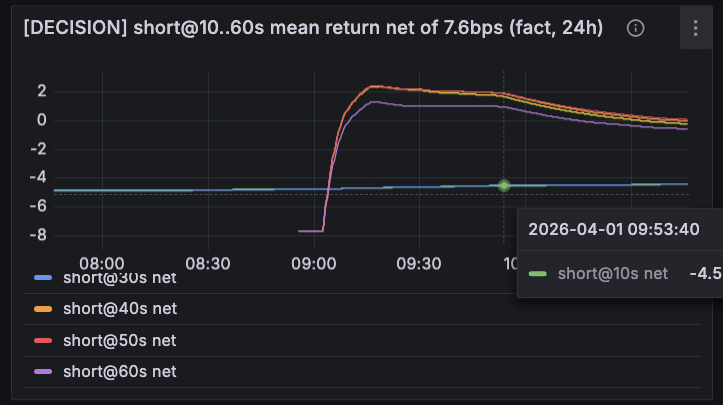The width and height of the screenshot is (723, 405).
Task: Click short@10s net label in tooltip
Action: tap(612, 273)
